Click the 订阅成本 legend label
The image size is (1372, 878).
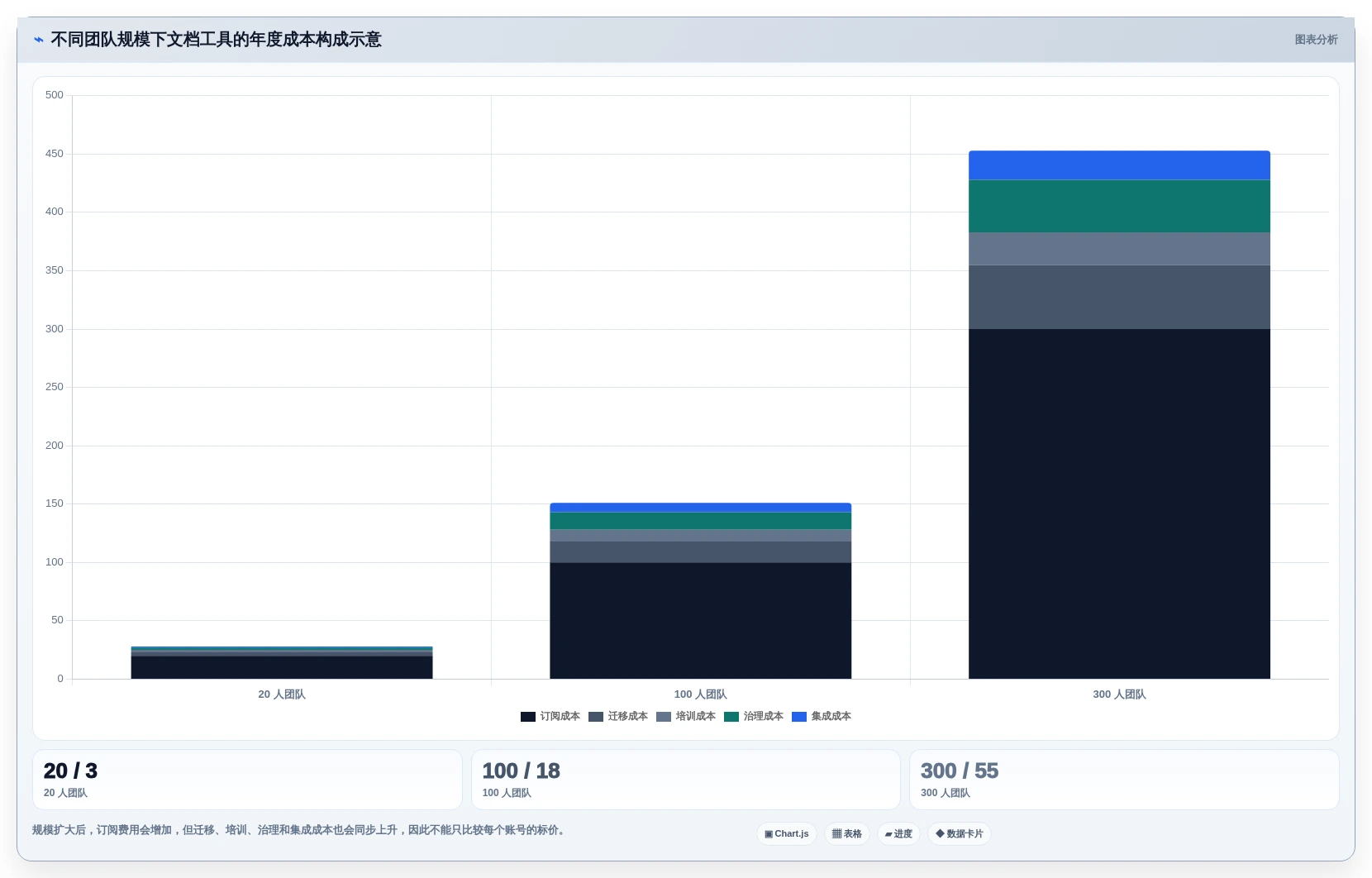560,717
